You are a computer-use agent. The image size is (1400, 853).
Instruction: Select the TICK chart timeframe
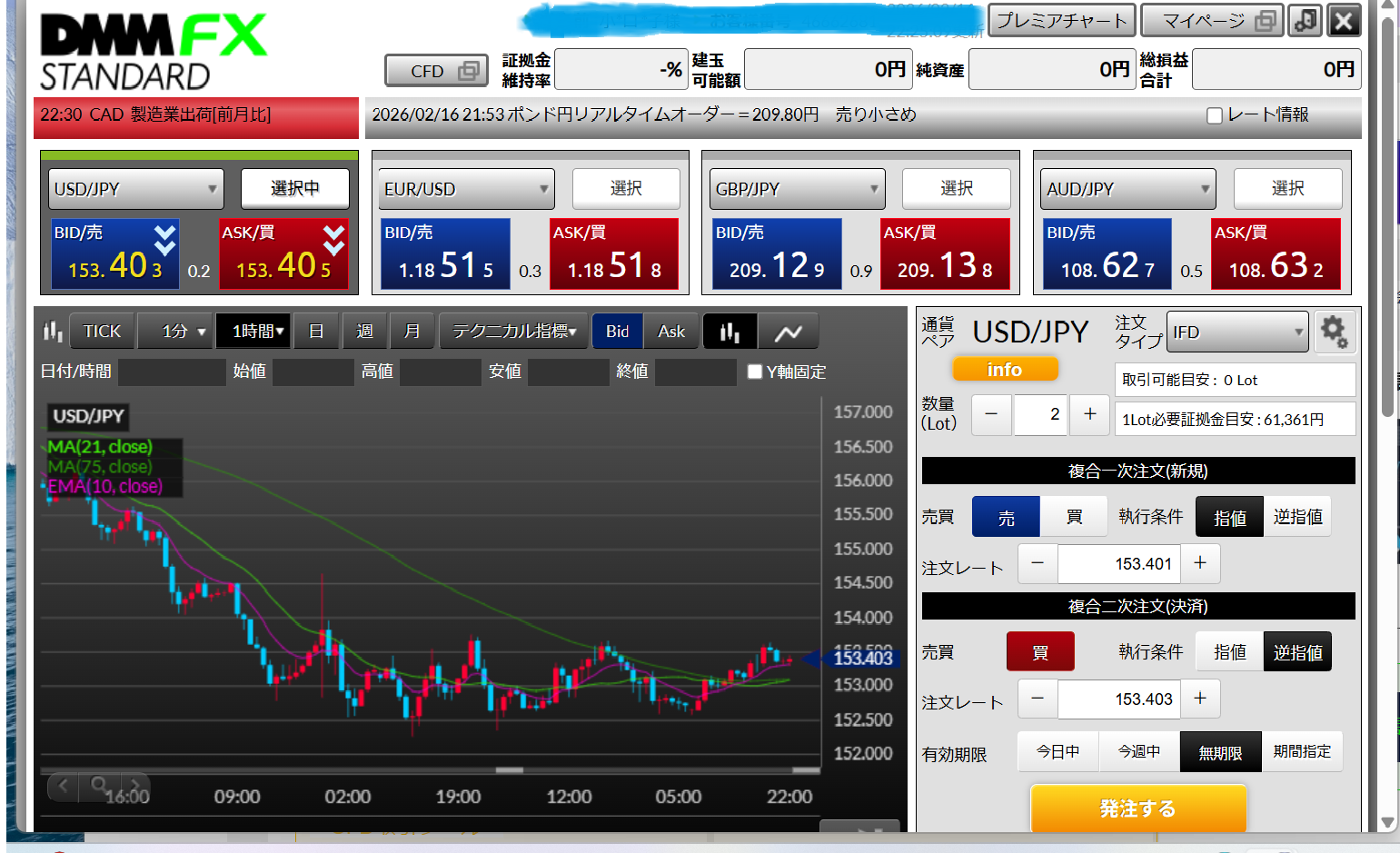click(102, 332)
